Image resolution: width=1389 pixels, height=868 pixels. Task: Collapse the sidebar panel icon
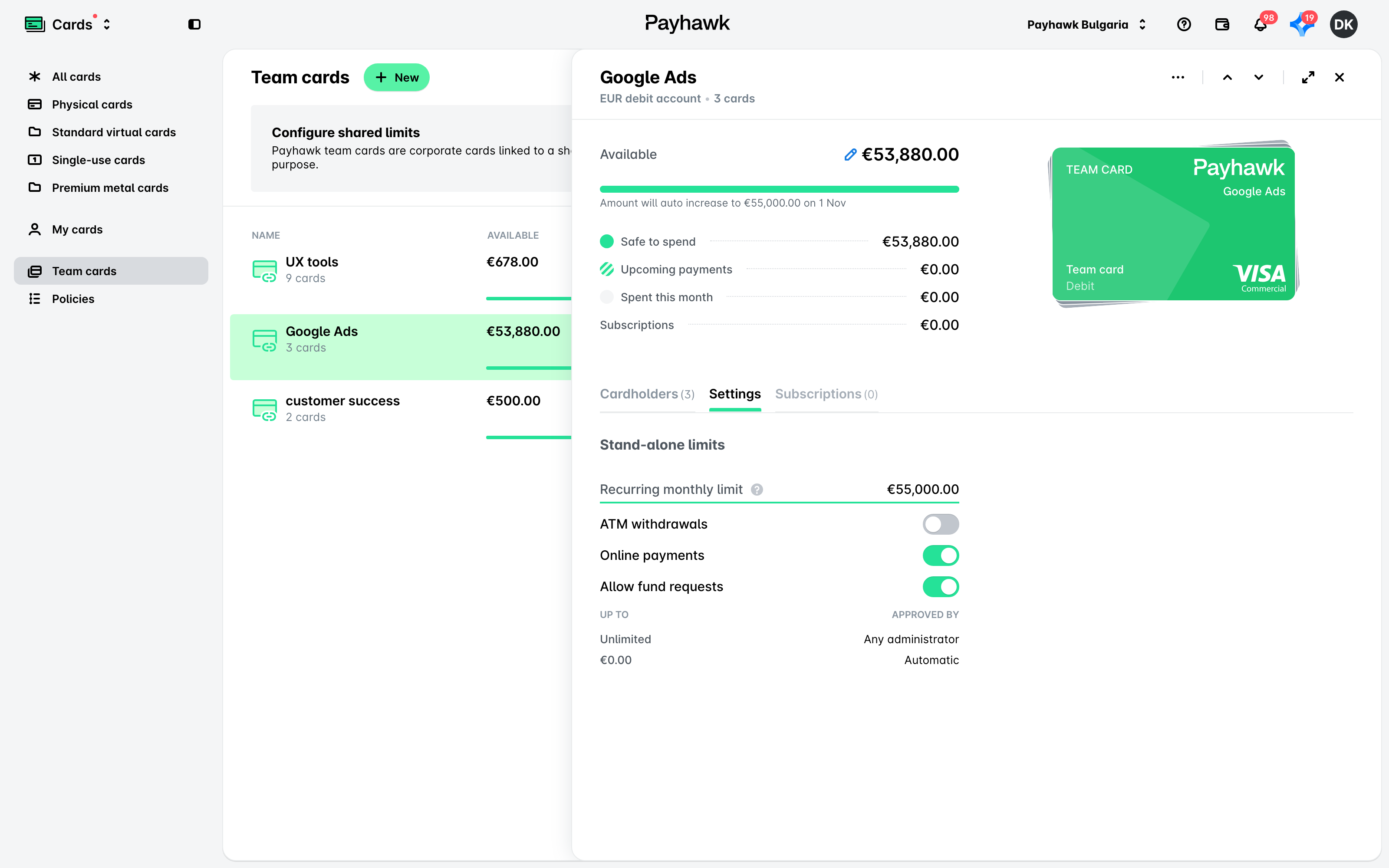(x=194, y=24)
